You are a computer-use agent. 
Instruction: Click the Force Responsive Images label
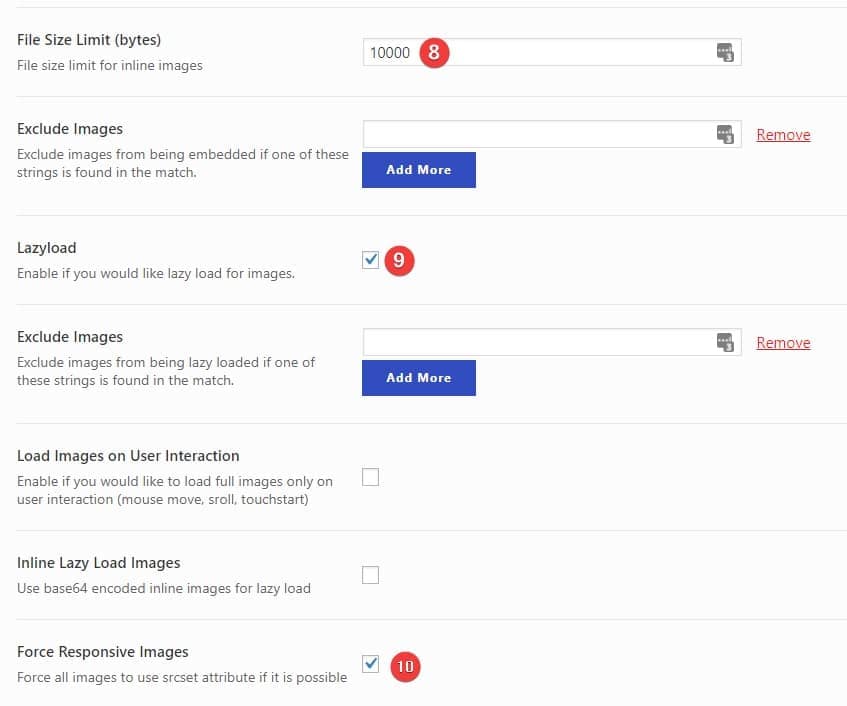click(103, 651)
